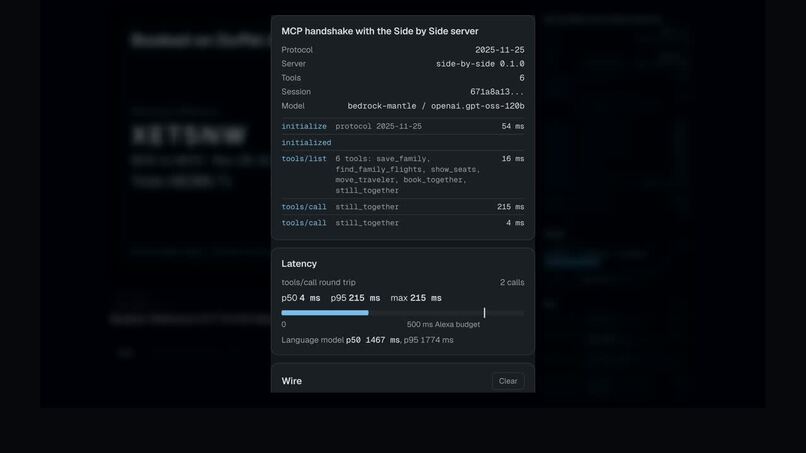Click the Protocol value 2025-11-25
The image size is (806, 453).
click(500, 50)
